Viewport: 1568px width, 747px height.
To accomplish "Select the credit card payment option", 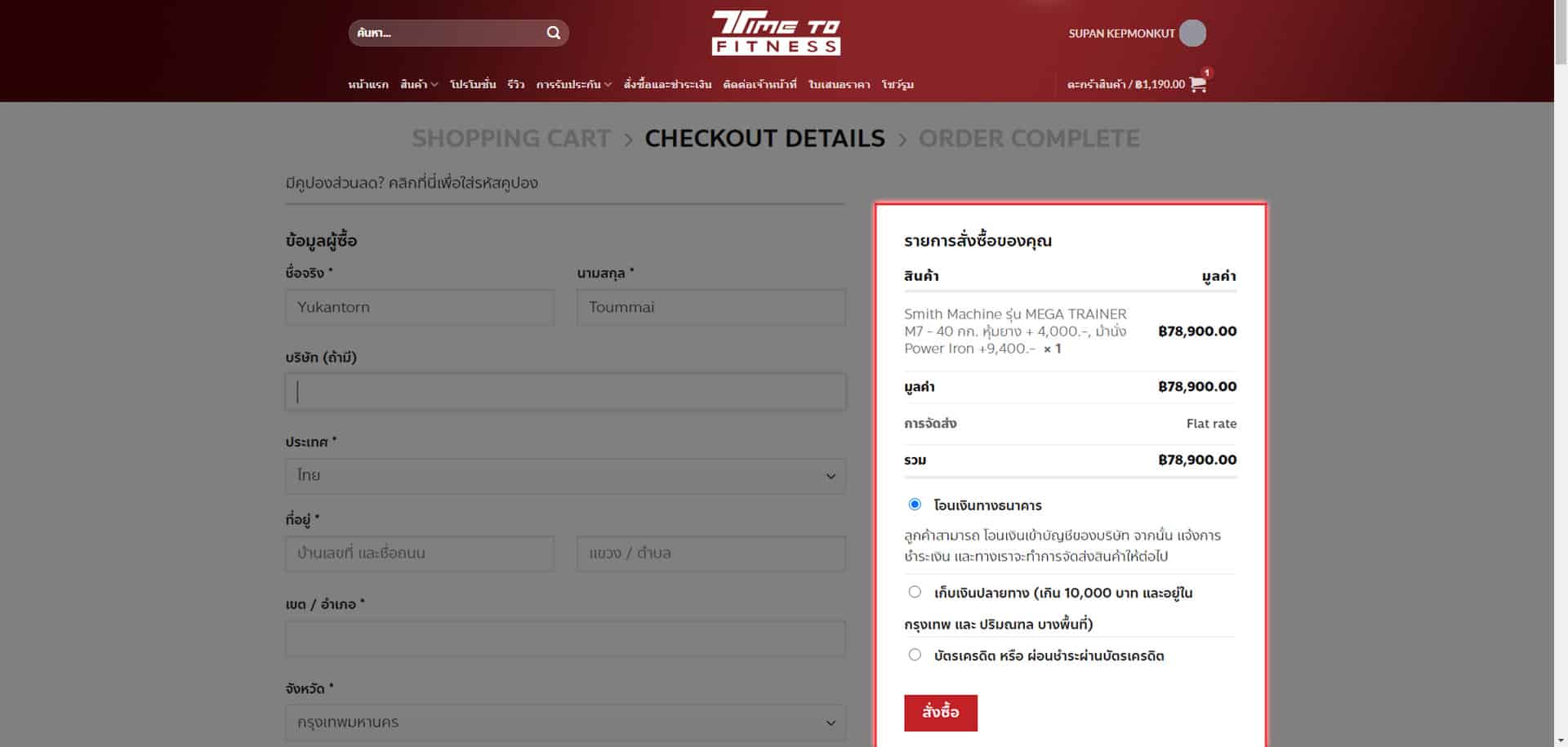I will coord(915,655).
